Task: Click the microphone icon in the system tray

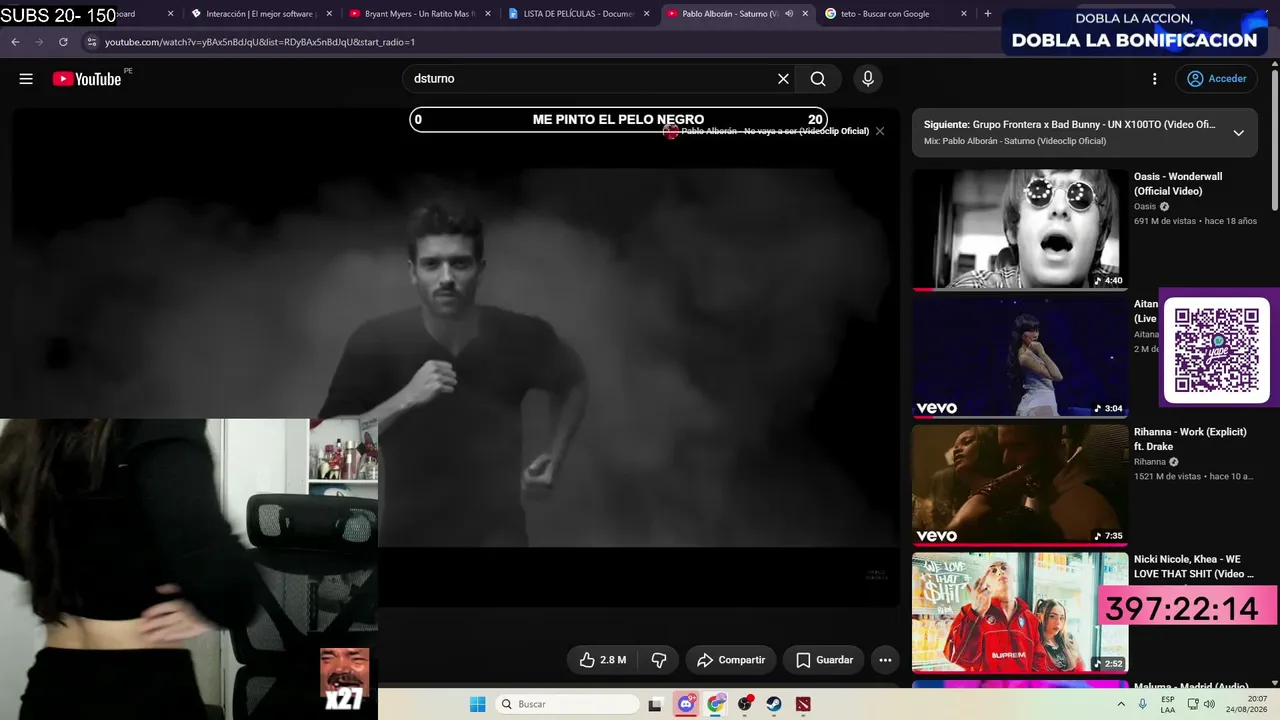Action: pyautogui.click(x=1142, y=704)
